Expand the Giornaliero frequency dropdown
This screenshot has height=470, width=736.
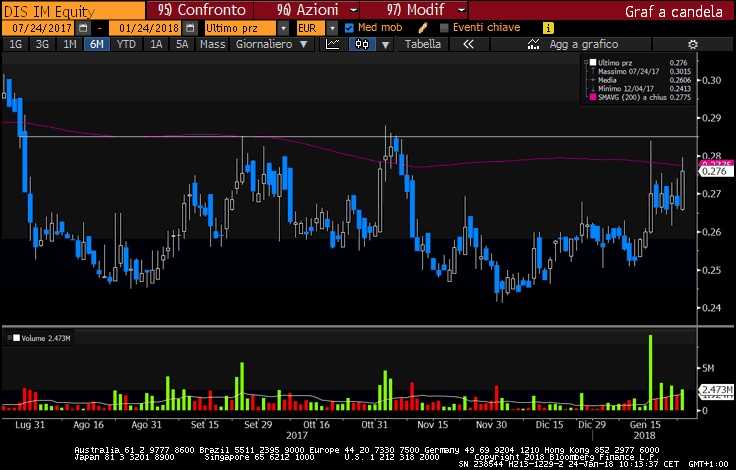coord(303,45)
